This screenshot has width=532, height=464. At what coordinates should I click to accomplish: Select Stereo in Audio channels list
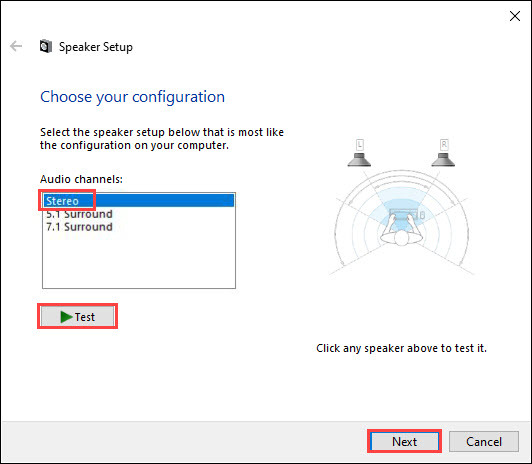tap(138, 200)
